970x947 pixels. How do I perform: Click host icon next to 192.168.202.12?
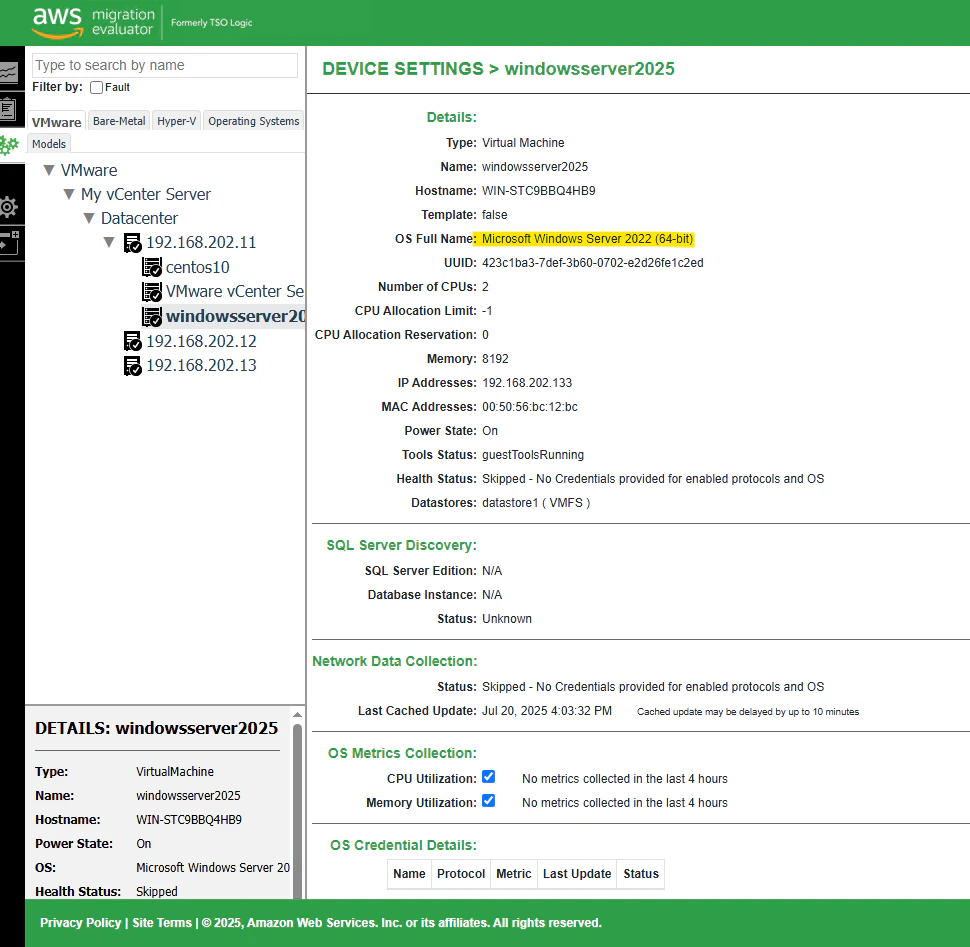[x=132, y=341]
